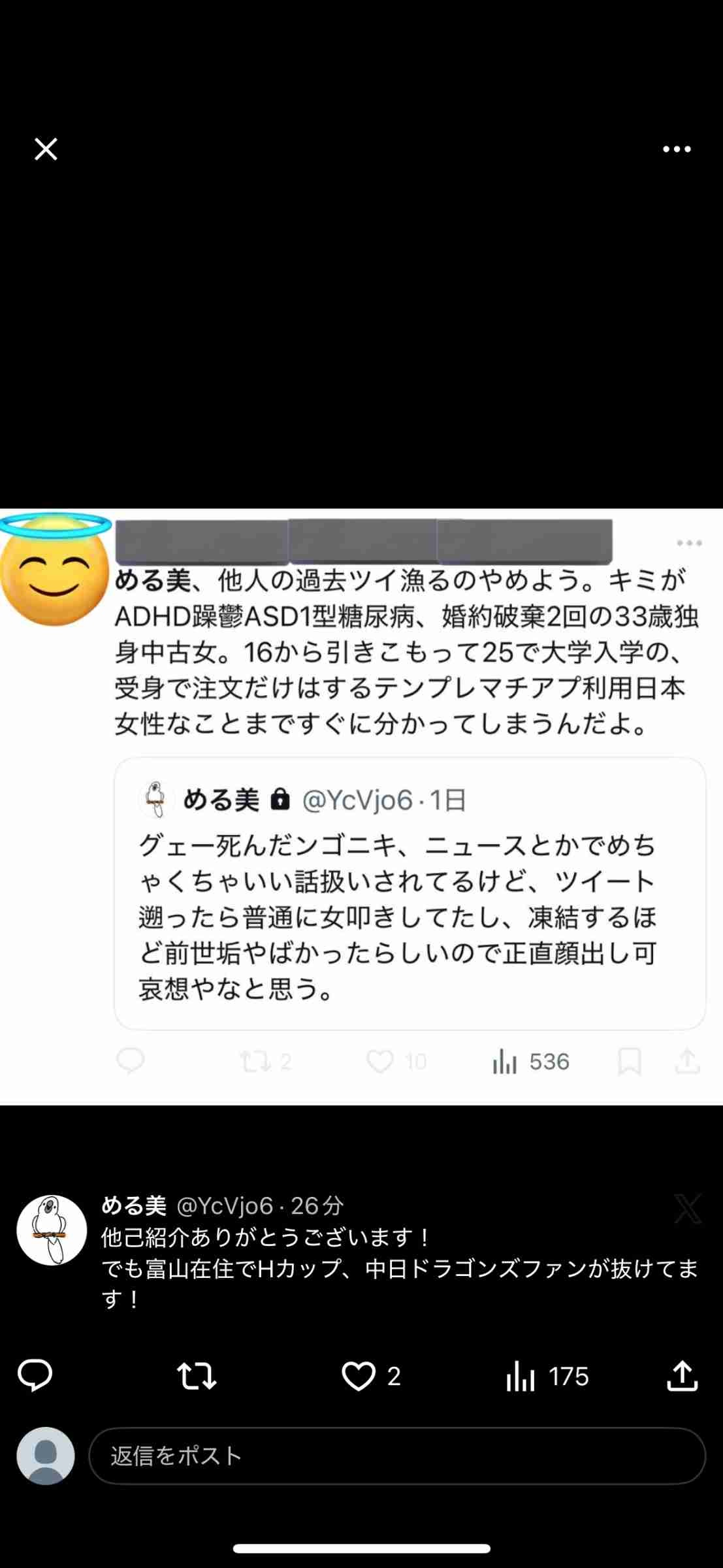This screenshot has height=1568, width=723.
Task: Tap the reply speech bubble icon
Action: point(35,1375)
